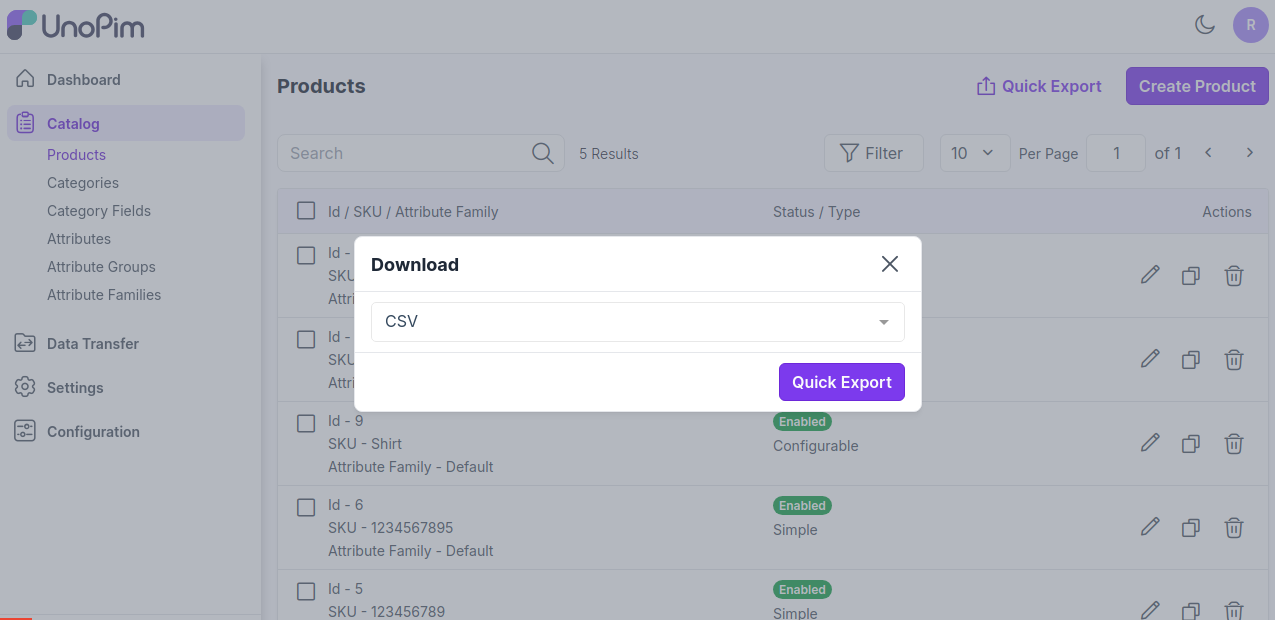The image size is (1275, 620).
Task: Click the search magnifier icon
Action: pos(542,153)
